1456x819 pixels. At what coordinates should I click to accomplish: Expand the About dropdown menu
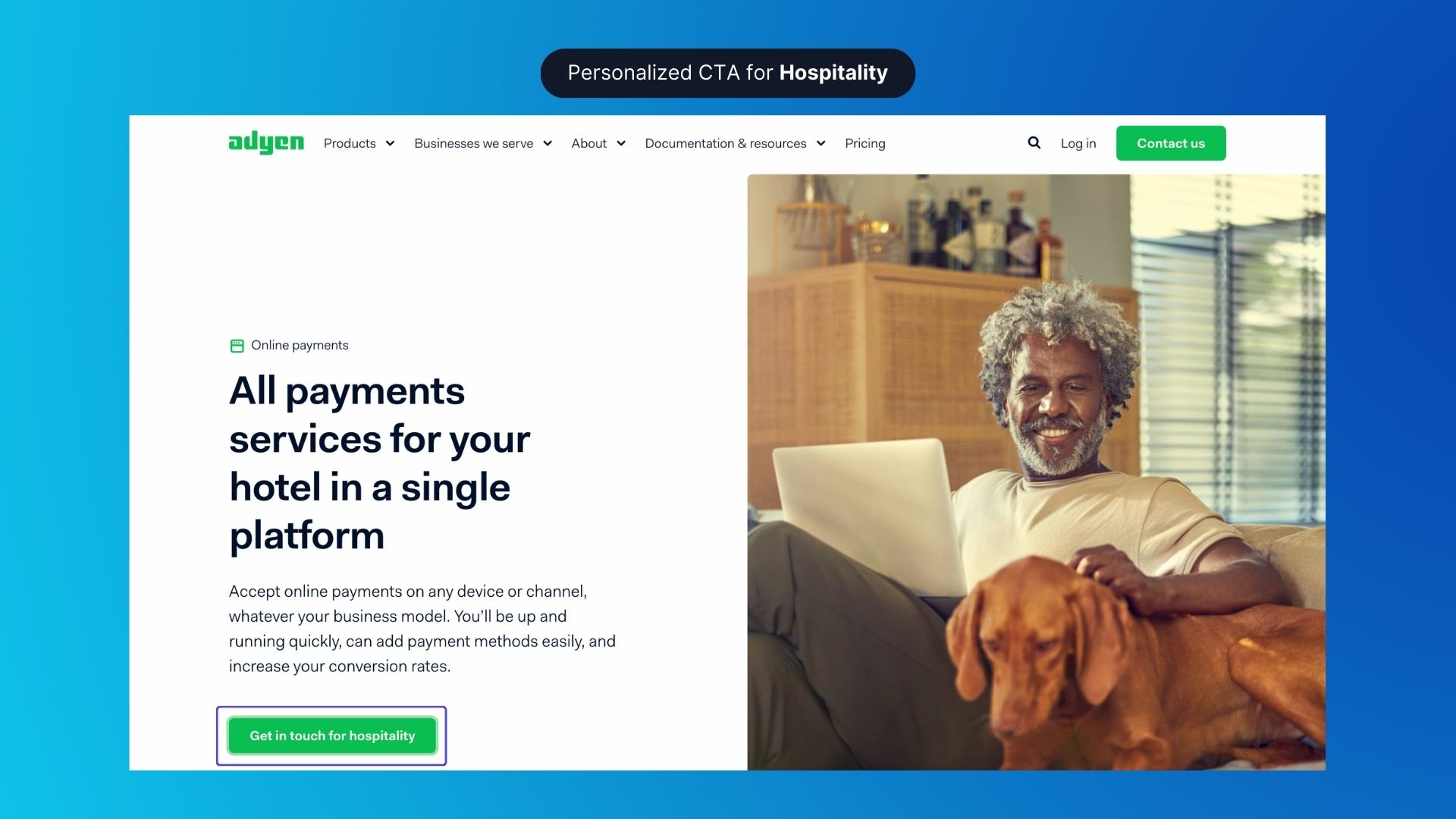click(x=598, y=143)
